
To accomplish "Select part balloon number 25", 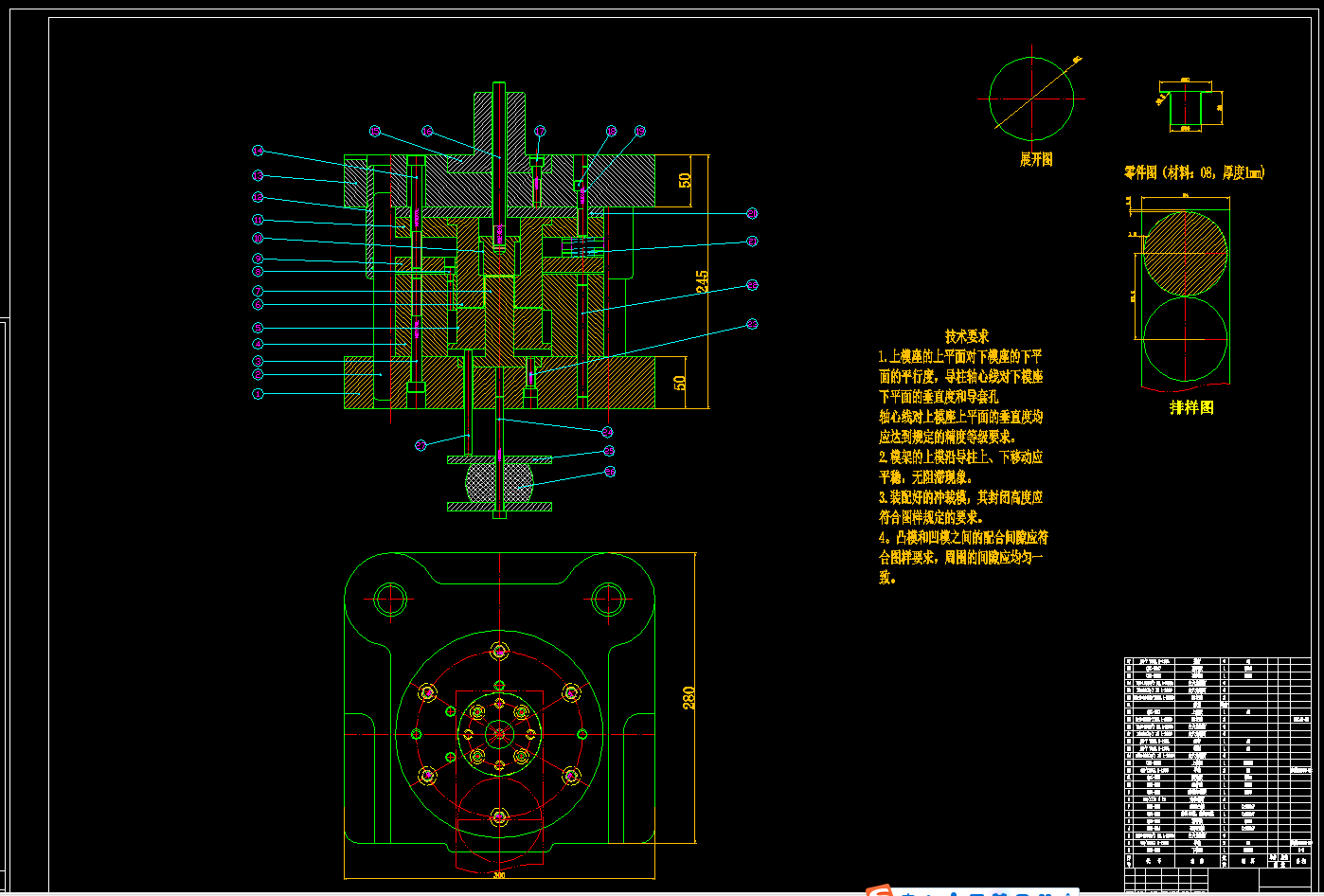I will [x=609, y=451].
